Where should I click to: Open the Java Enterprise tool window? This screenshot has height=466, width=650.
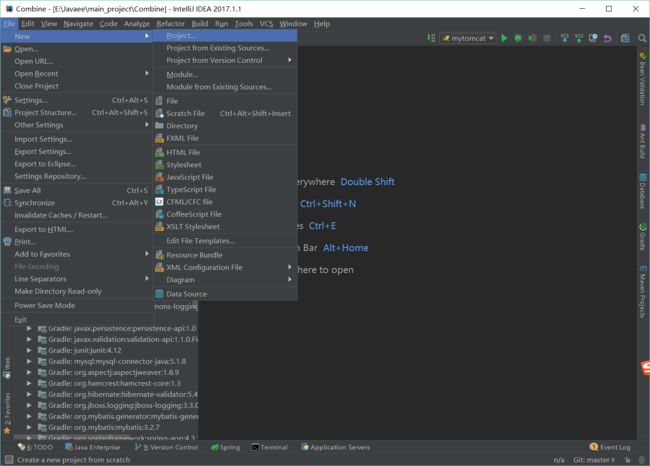click(92, 447)
